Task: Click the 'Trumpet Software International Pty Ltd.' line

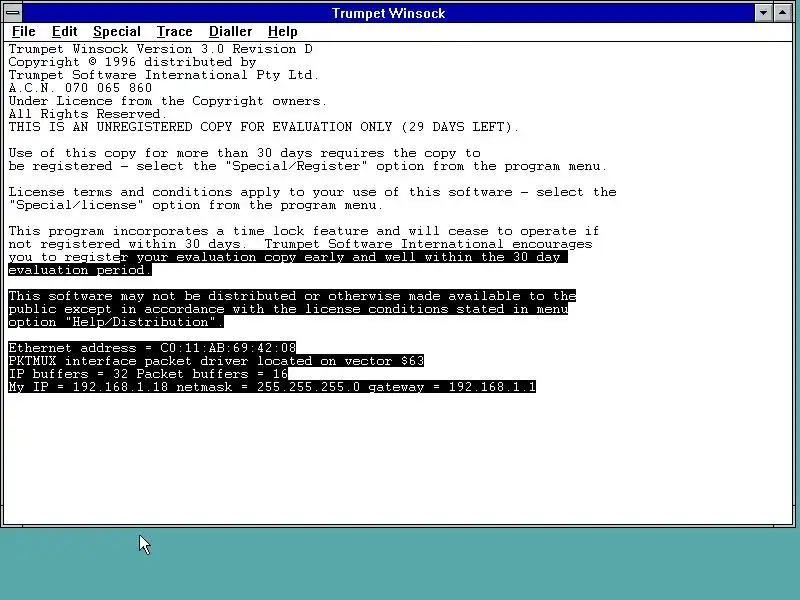Action: pyautogui.click(x=164, y=75)
